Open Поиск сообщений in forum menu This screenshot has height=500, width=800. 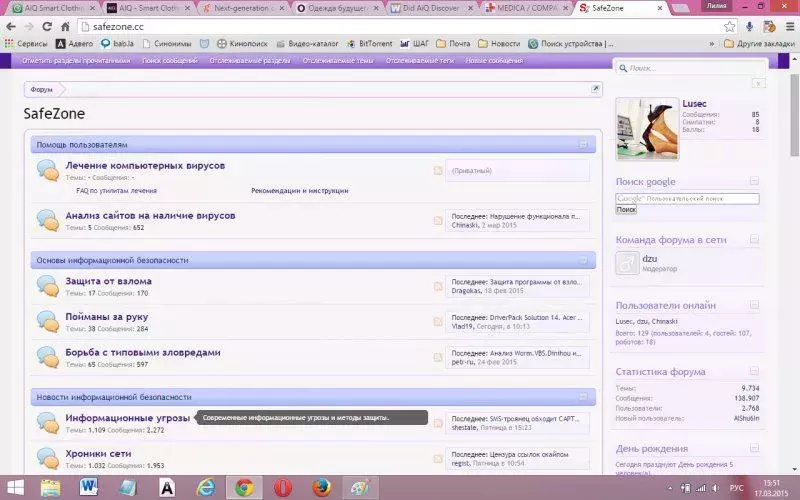tap(170, 61)
